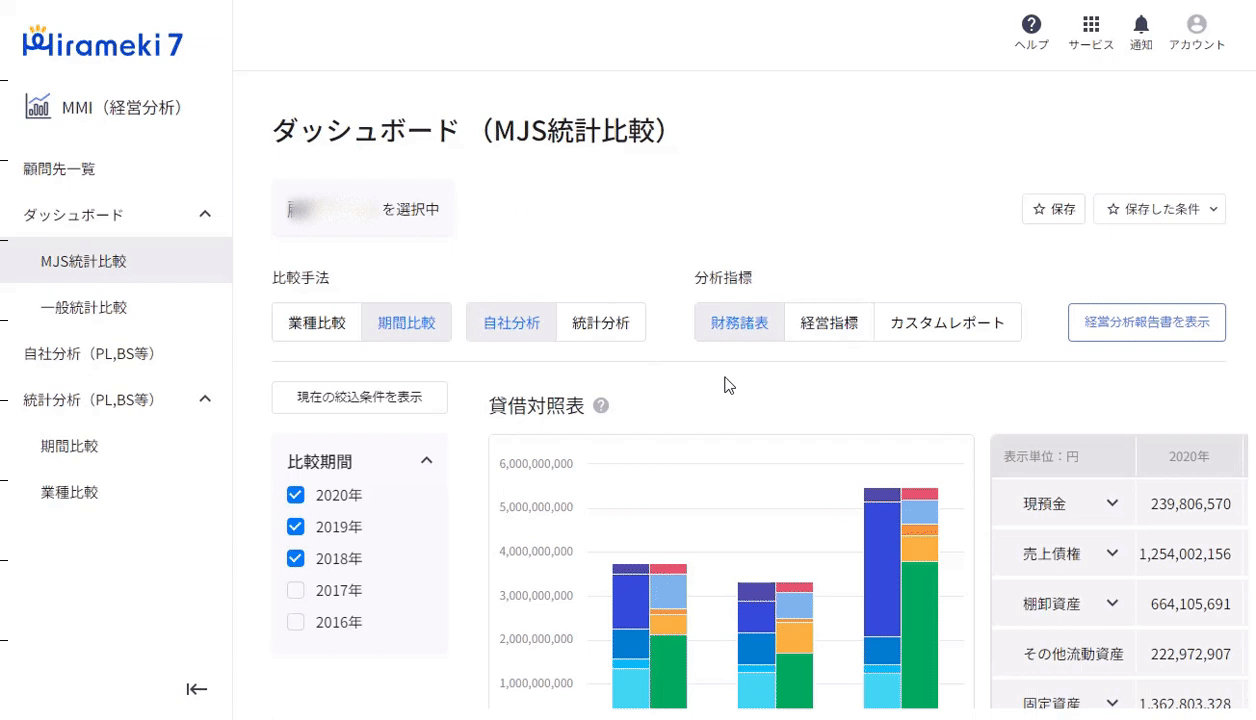Select the 期間比較 comparison method
1256x720 pixels.
[x=406, y=323]
